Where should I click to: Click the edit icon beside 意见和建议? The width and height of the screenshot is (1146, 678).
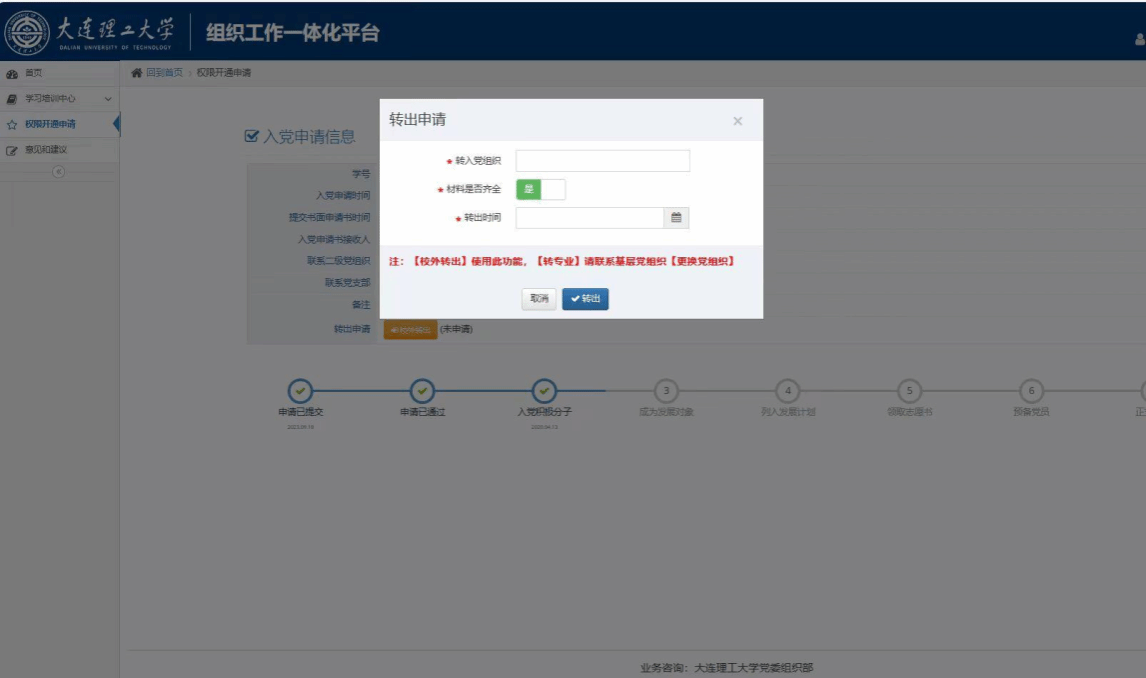coord(12,150)
